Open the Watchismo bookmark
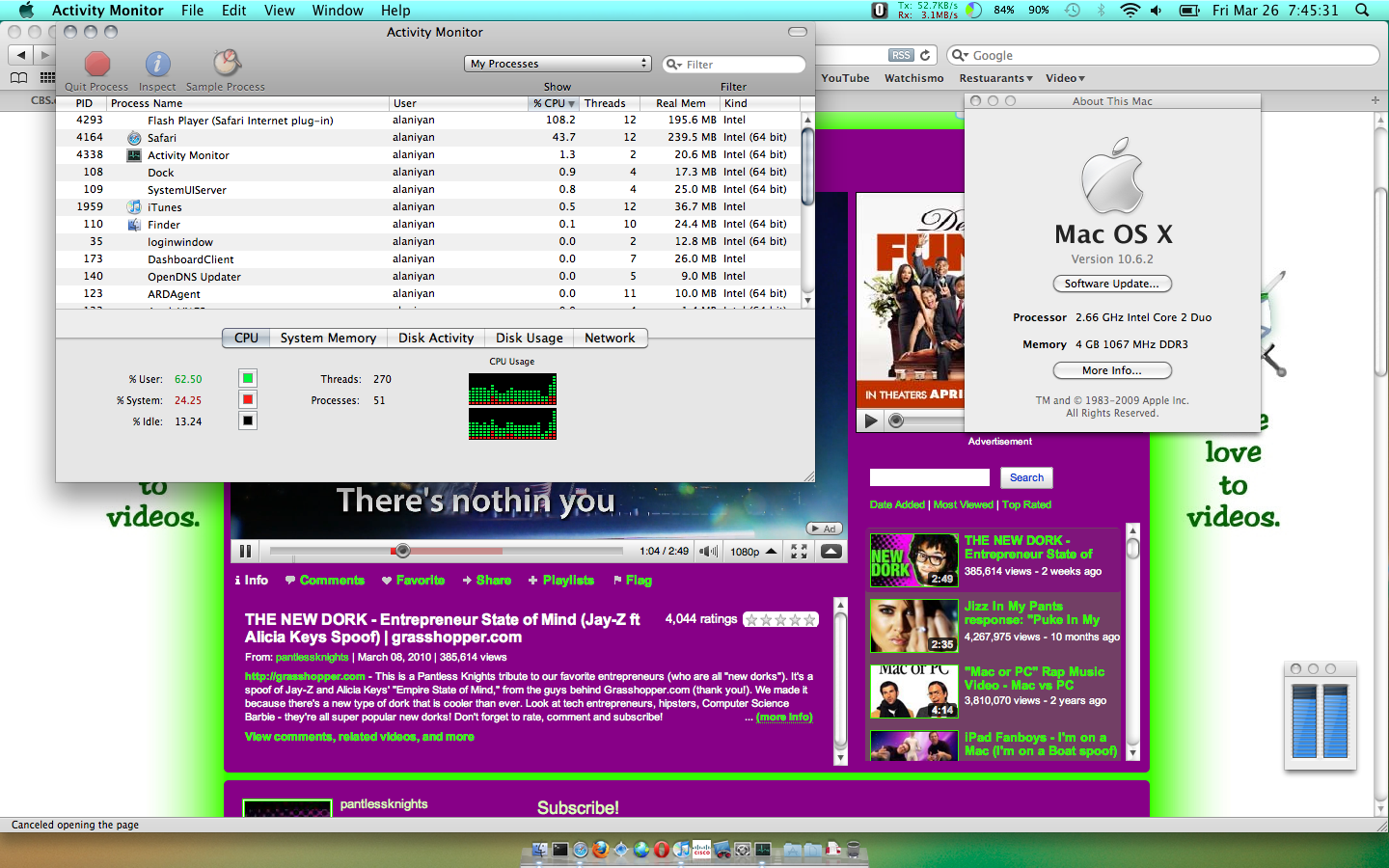The height and width of the screenshot is (868, 1389). (914, 78)
